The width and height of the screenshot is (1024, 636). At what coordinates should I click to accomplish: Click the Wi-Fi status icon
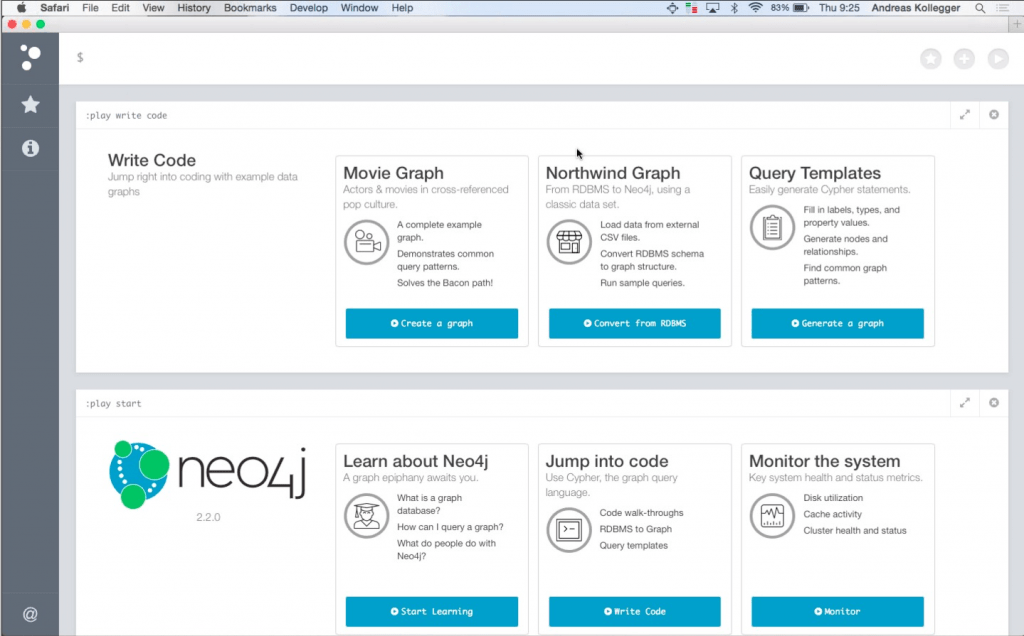click(x=756, y=8)
